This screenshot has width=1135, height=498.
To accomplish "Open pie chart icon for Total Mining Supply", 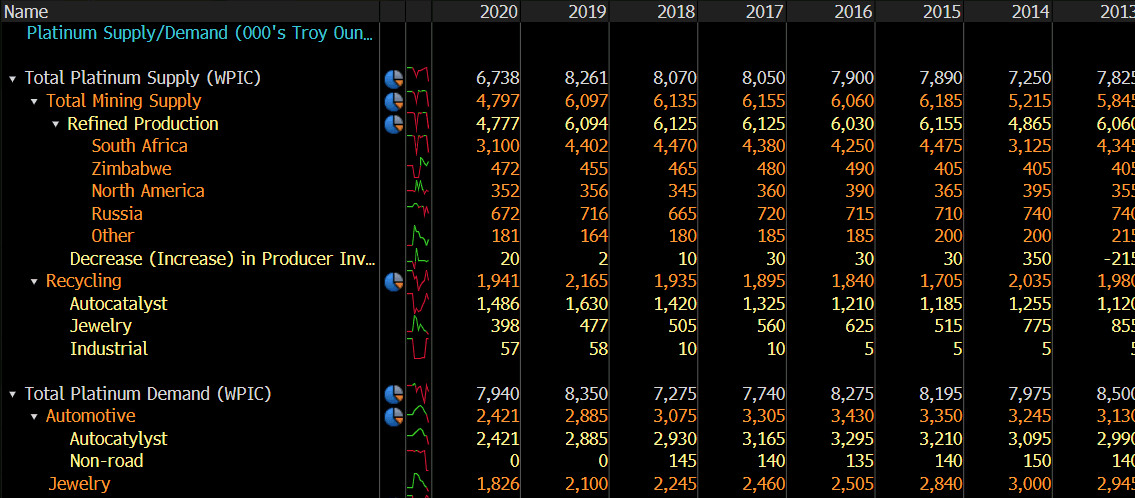I will (393, 101).
